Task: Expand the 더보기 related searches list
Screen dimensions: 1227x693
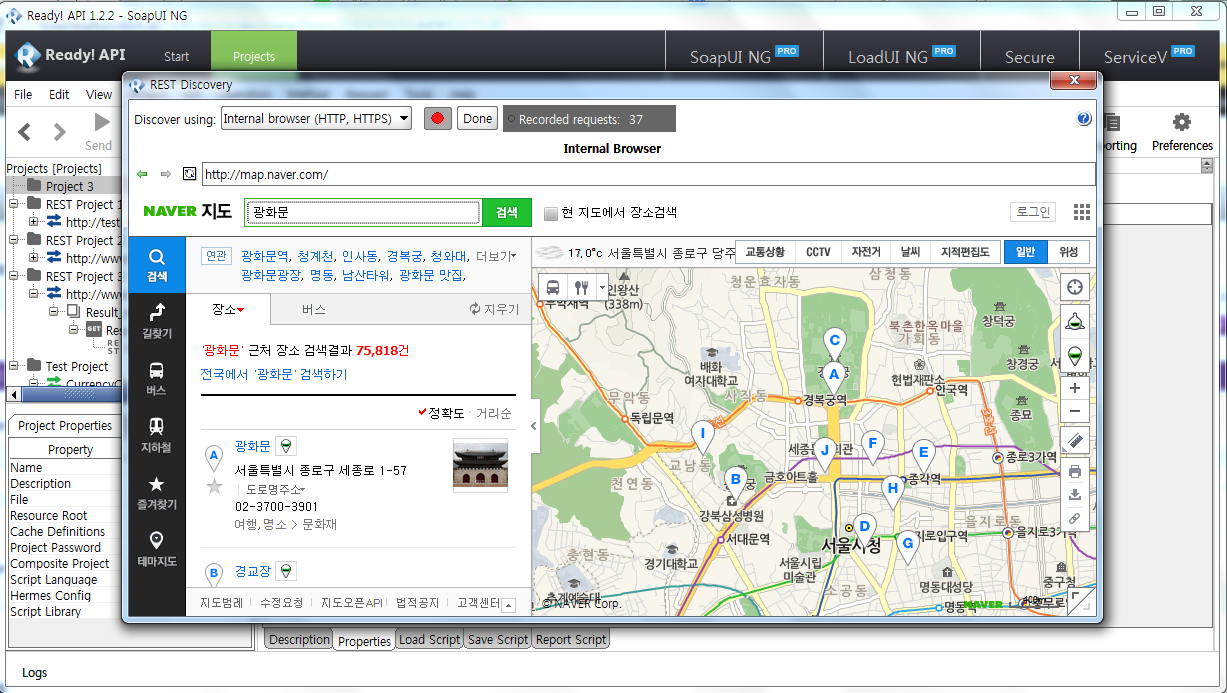Action: click(x=496, y=256)
